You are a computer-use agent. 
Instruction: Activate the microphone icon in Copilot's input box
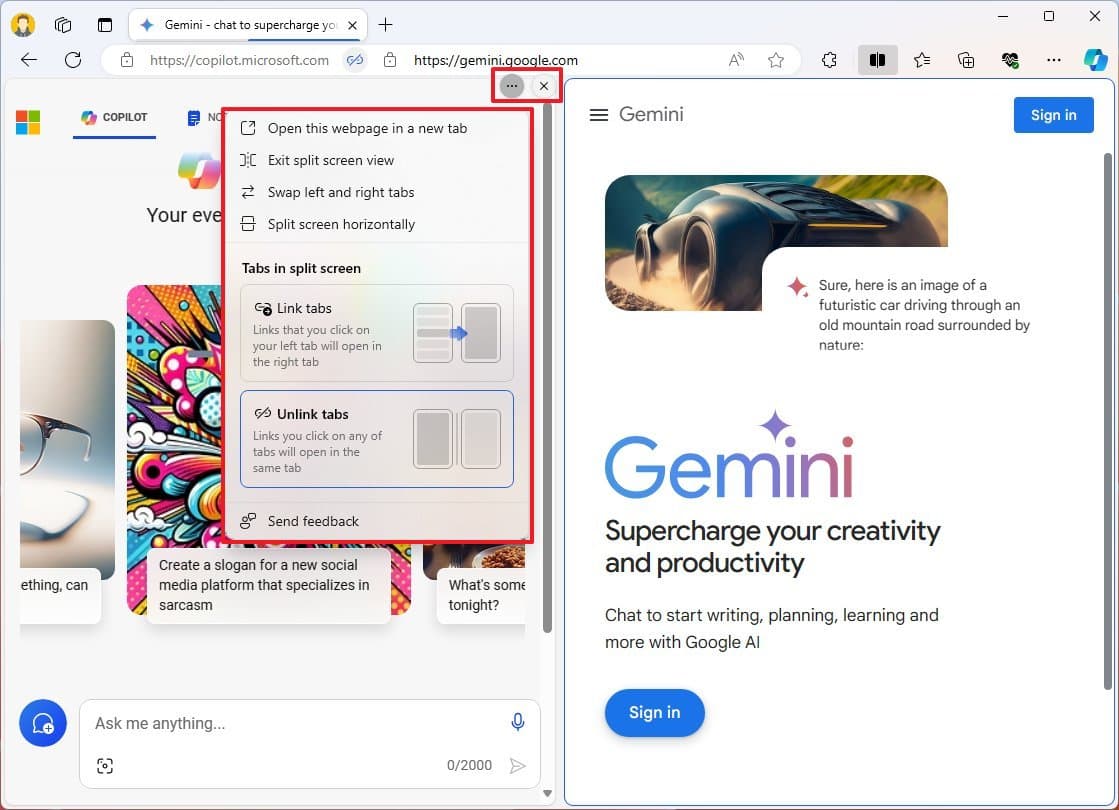click(x=518, y=721)
